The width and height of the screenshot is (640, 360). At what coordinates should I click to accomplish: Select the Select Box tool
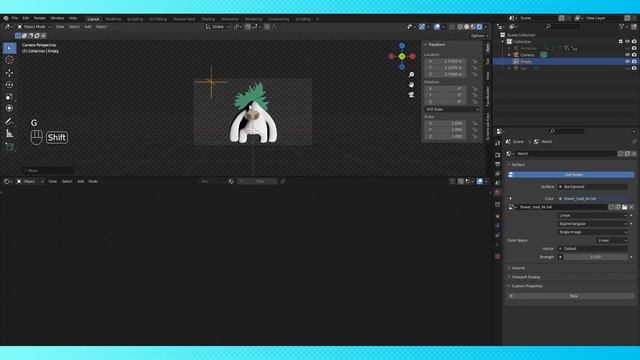click(x=9, y=48)
